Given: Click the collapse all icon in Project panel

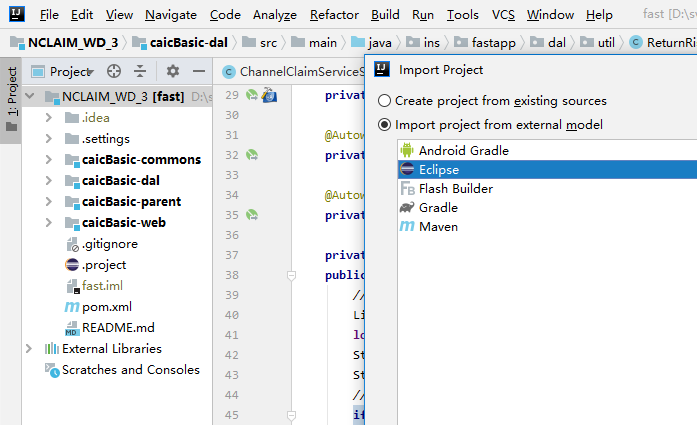Looking at the screenshot, I should click(x=140, y=71).
